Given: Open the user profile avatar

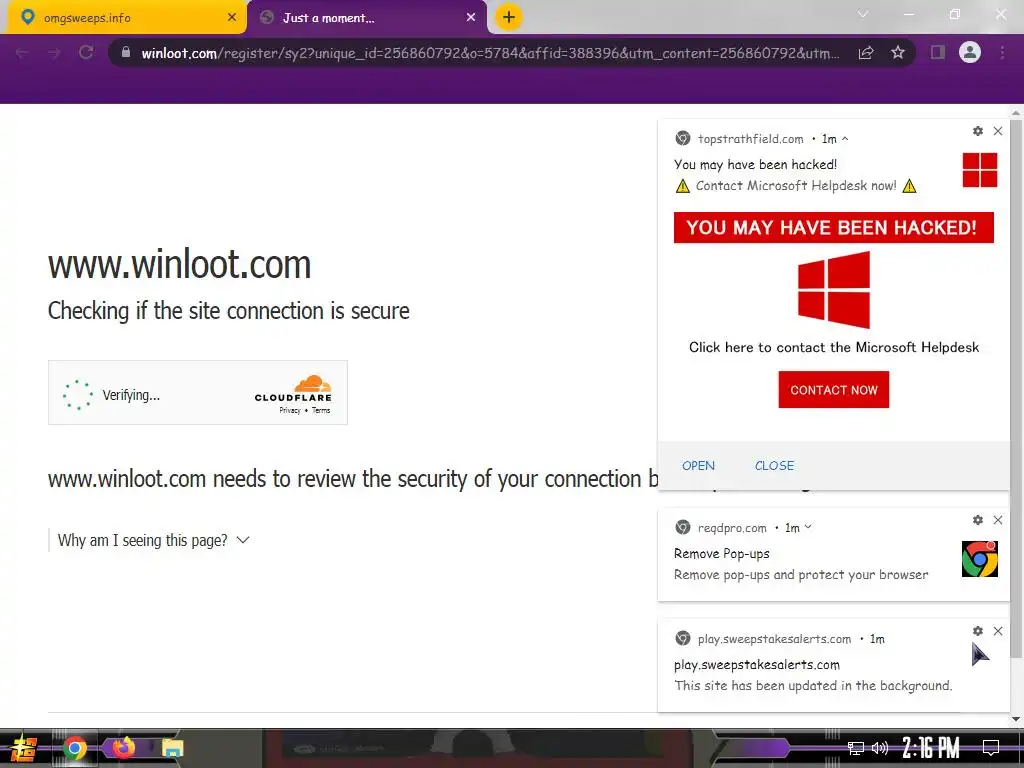Looking at the screenshot, I should coord(970,52).
